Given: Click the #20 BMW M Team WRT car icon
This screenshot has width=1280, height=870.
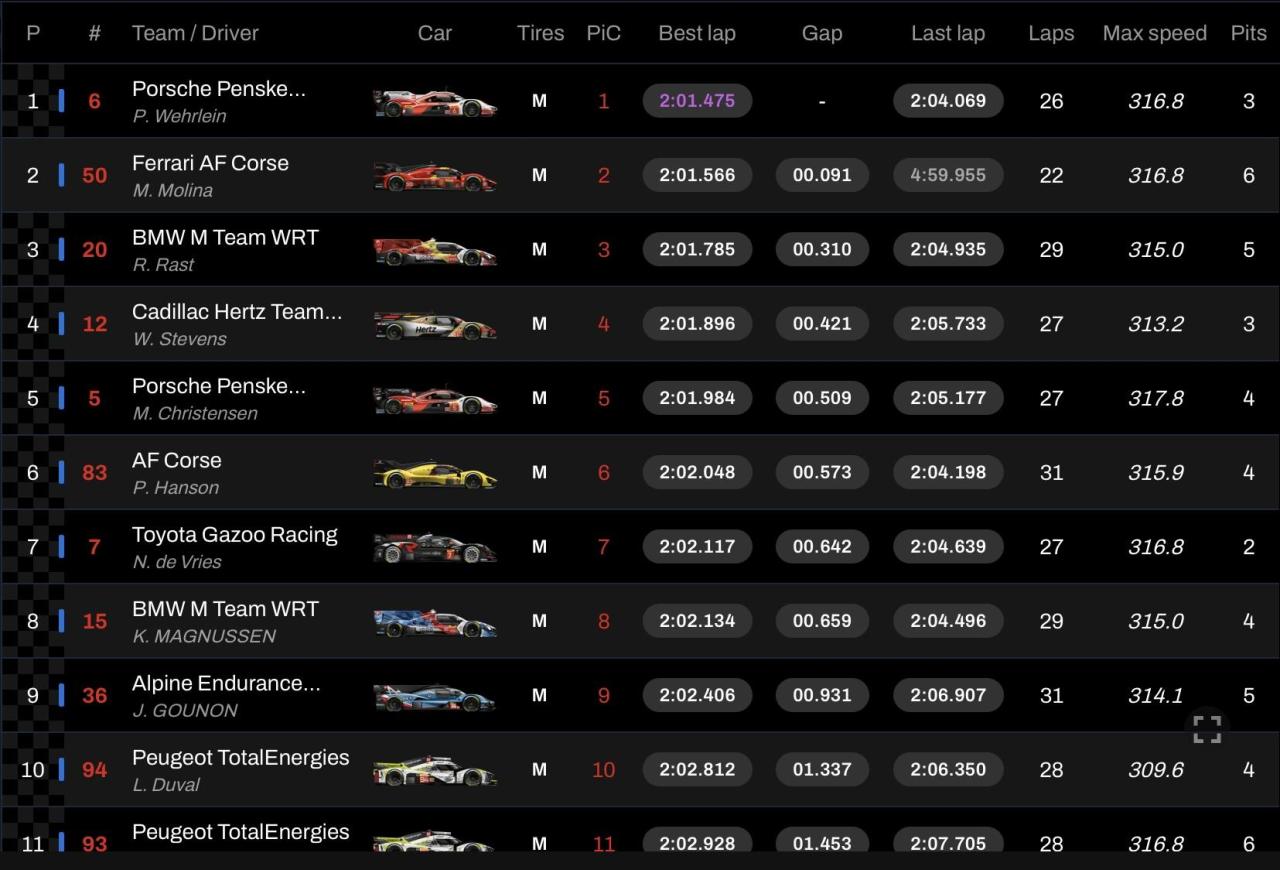Looking at the screenshot, I should [x=434, y=251].
